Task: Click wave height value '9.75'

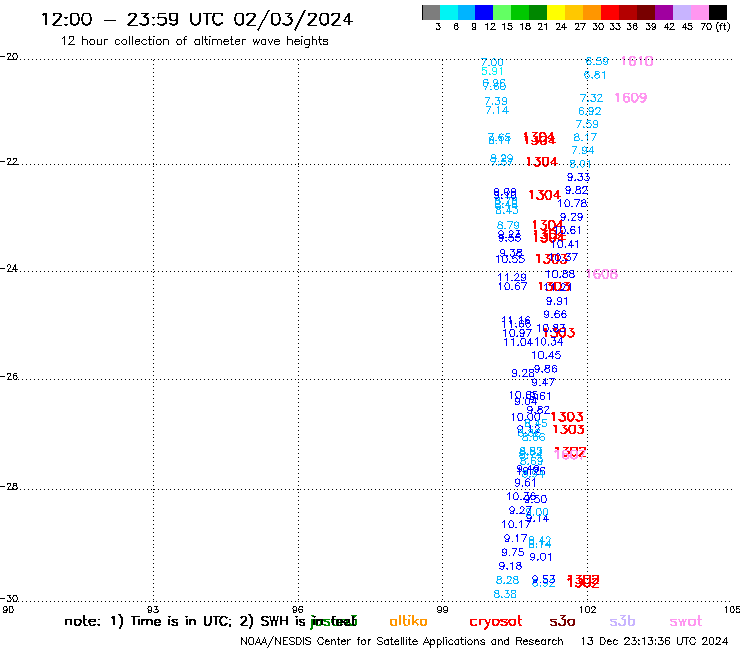Action: click(x=513, y=552)
